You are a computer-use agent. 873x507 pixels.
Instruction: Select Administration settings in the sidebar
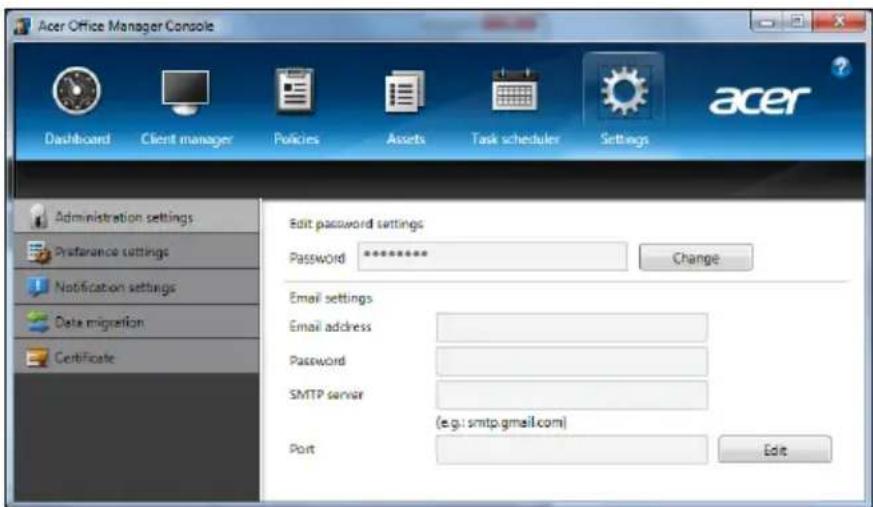136,216
